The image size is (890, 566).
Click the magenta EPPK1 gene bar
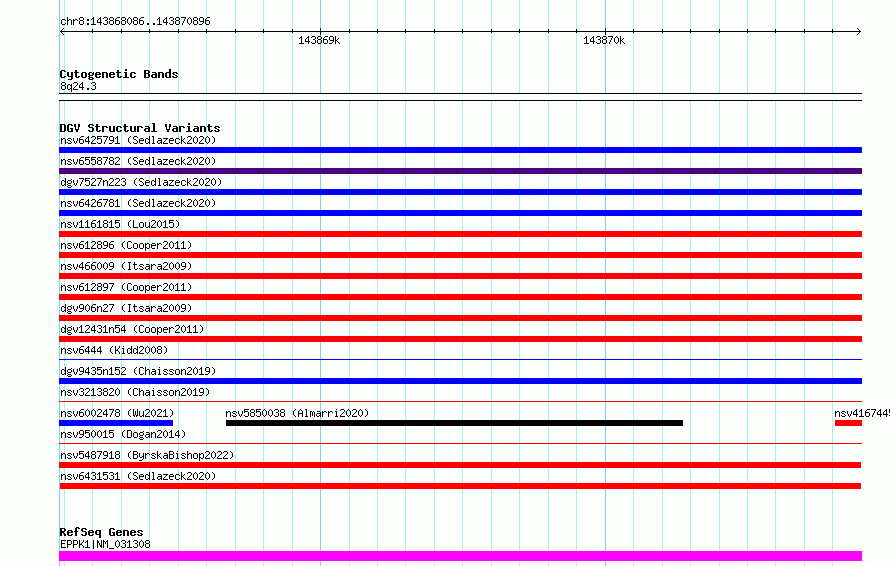460,556
